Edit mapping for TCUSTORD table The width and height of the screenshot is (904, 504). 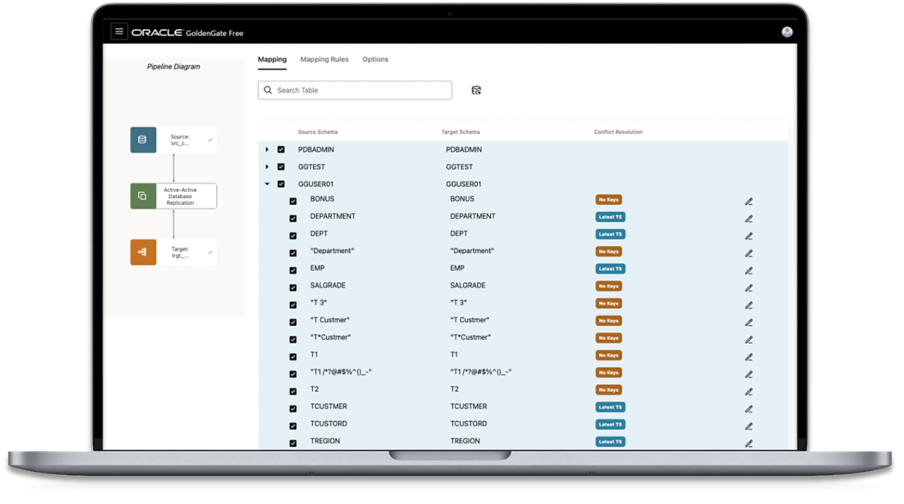748,426
